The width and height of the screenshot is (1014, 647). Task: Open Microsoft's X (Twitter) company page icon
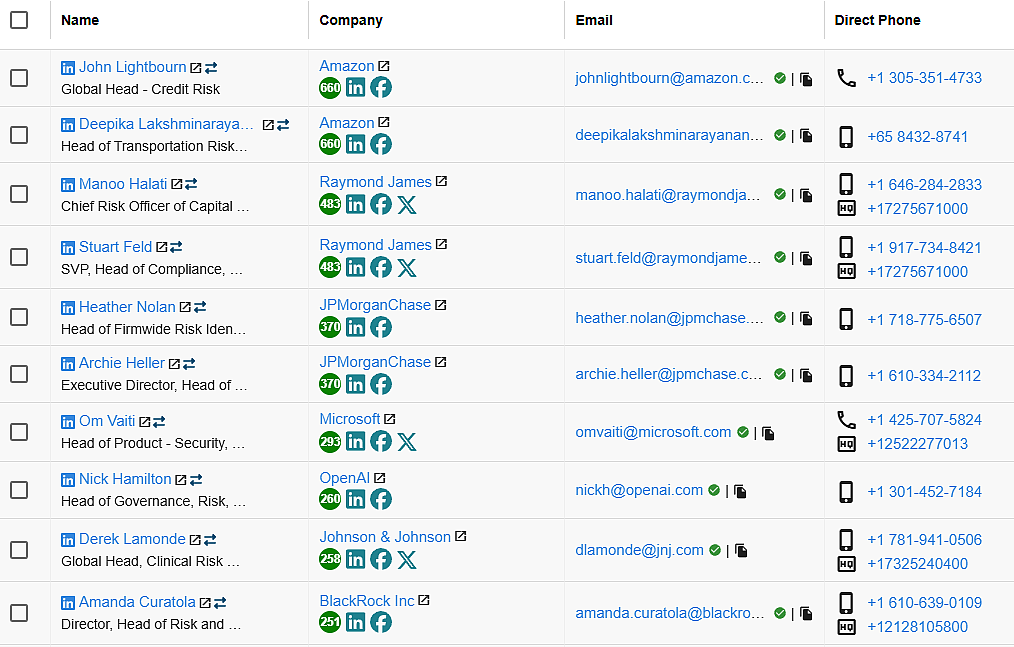pyautogui.click(x=406, y=442)
